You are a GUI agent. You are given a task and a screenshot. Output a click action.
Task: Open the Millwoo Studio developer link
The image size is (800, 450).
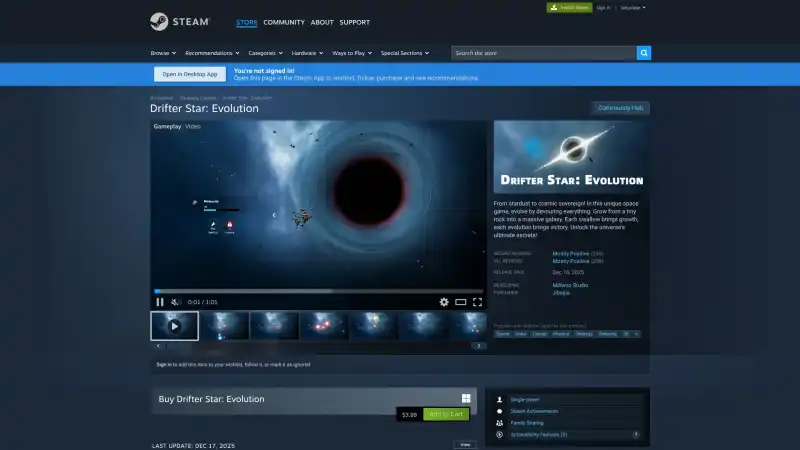[570, 285]
